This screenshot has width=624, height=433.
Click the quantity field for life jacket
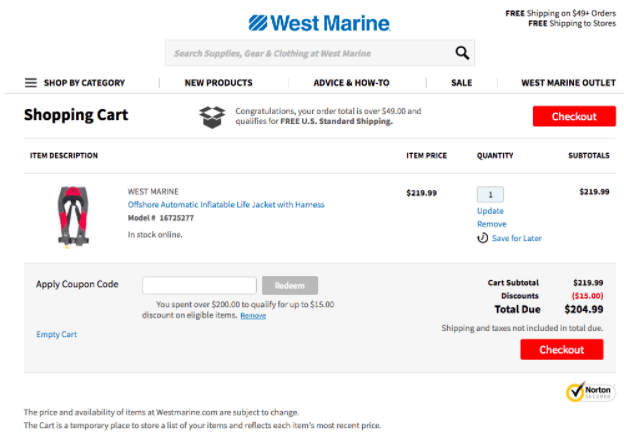pos(490,194)
